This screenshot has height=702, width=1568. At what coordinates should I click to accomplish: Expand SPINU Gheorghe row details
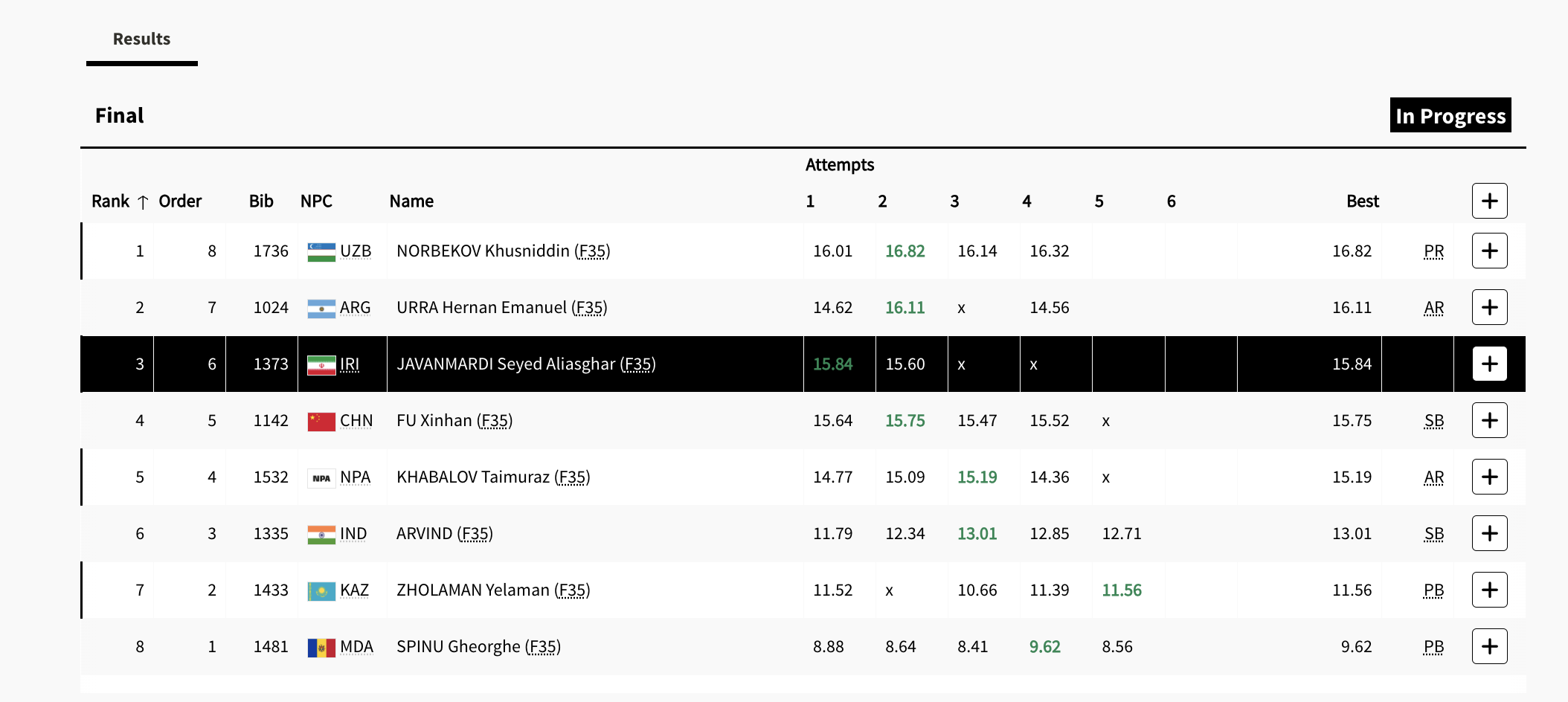pyautogui.click(x=1489, y=646)
